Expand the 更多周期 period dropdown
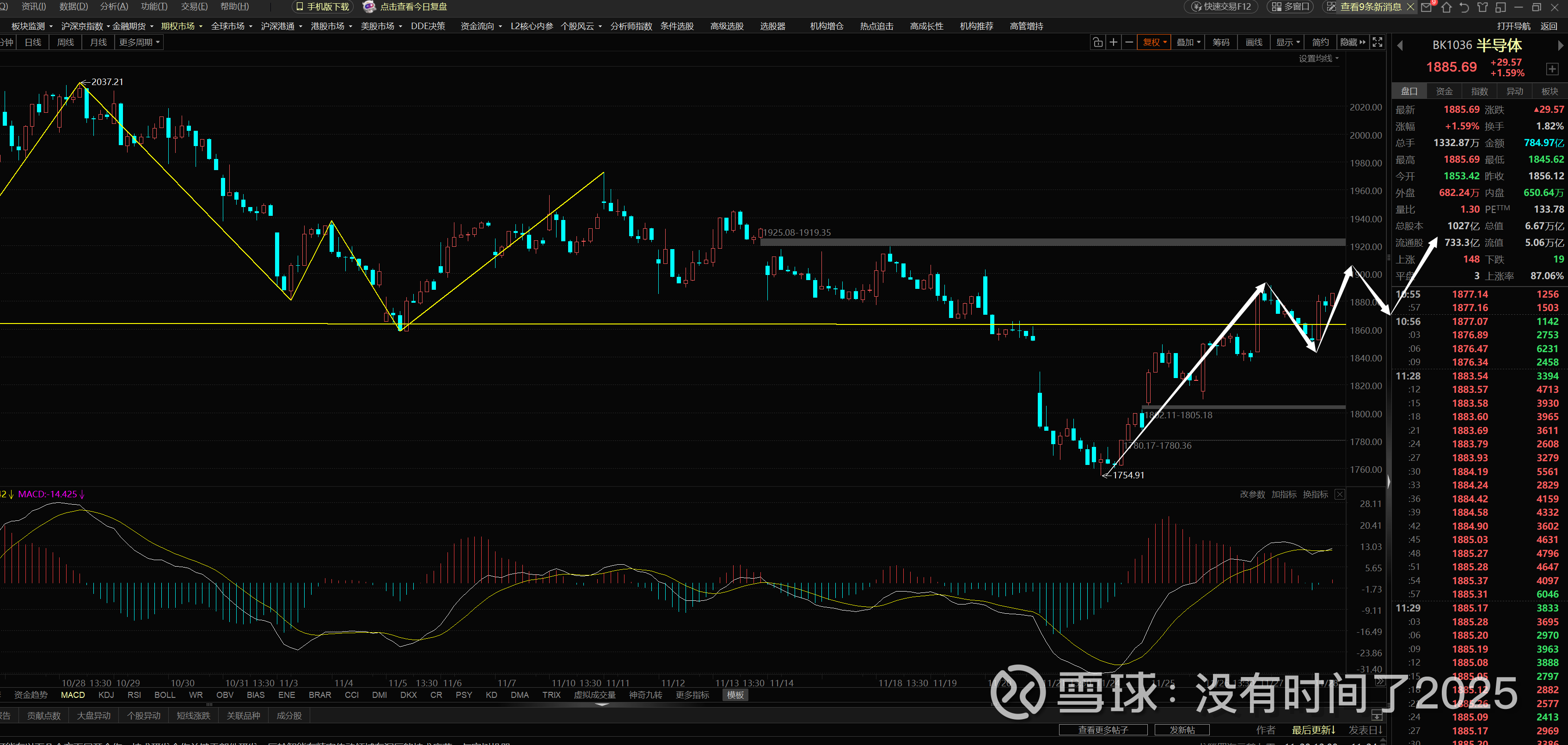1568x745 pixels. pos(140,42)
